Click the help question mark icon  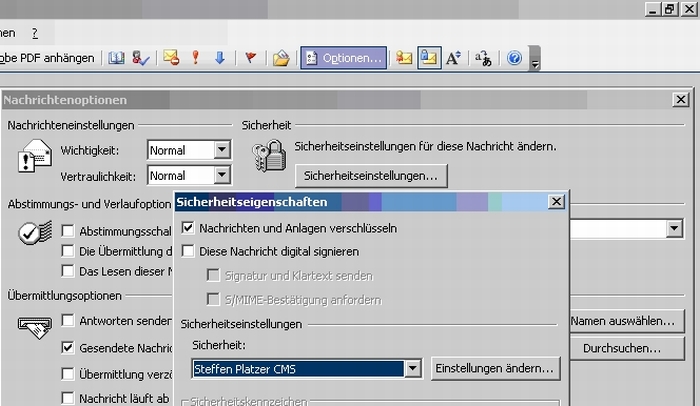514,58
